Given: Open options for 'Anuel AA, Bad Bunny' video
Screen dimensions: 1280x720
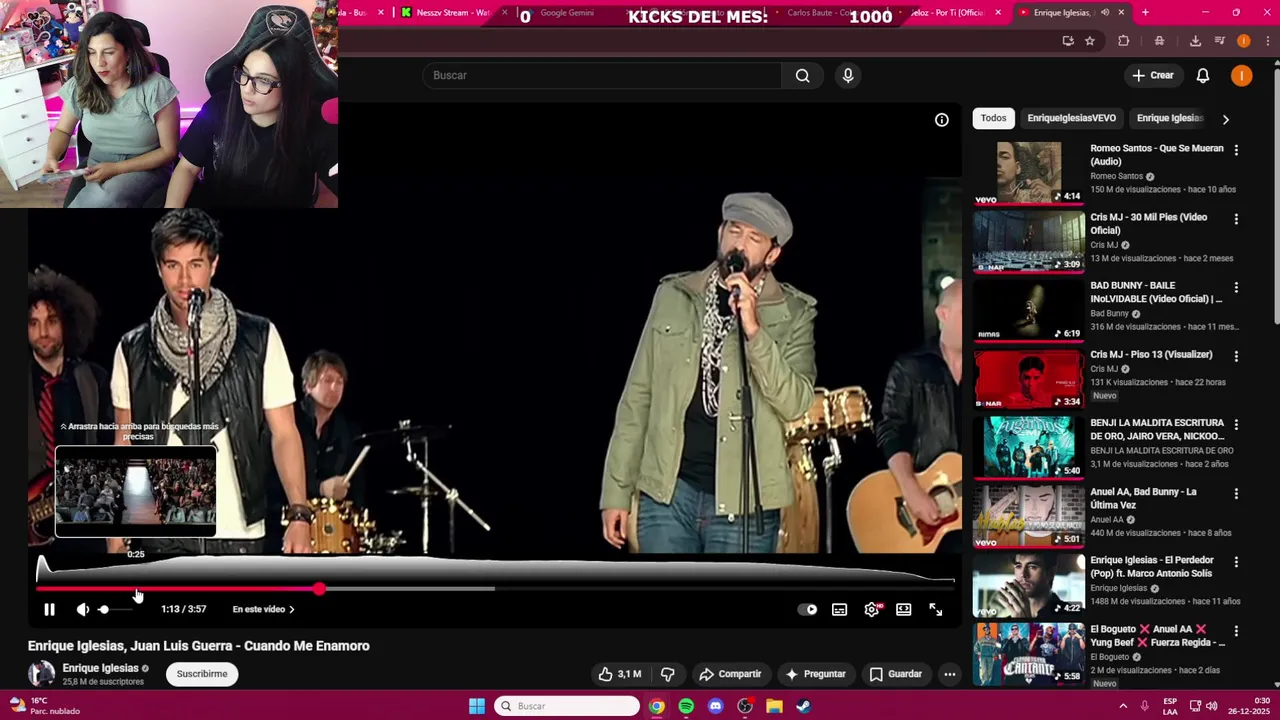Looking at the screenshot, I should tap(1236, 493).
